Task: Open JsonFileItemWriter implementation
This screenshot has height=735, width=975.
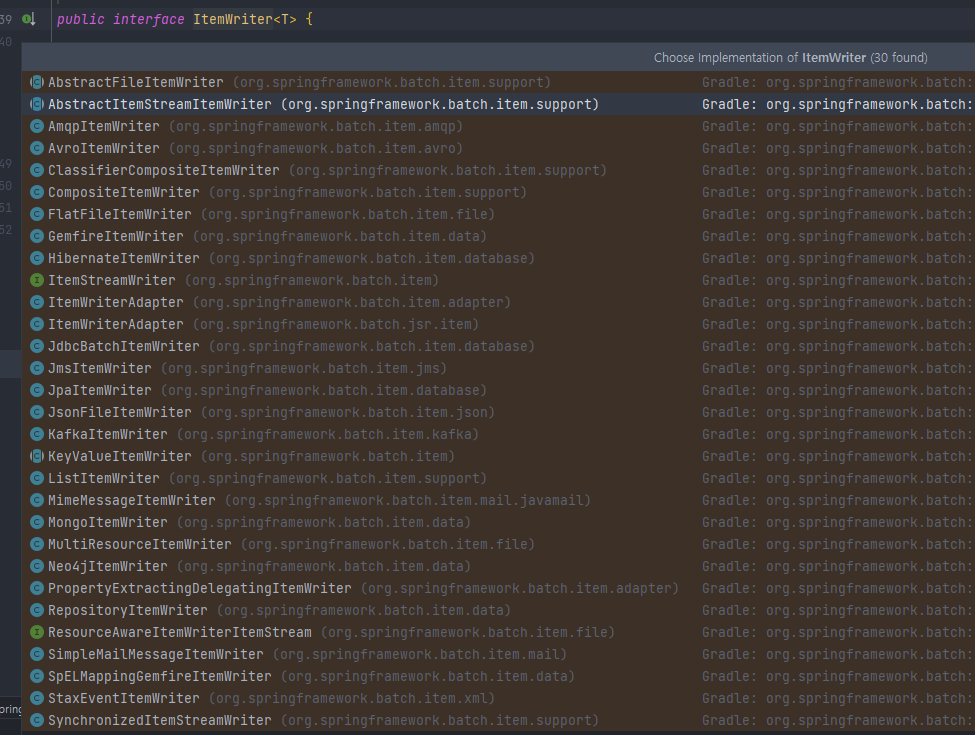Action: [498, 412]
